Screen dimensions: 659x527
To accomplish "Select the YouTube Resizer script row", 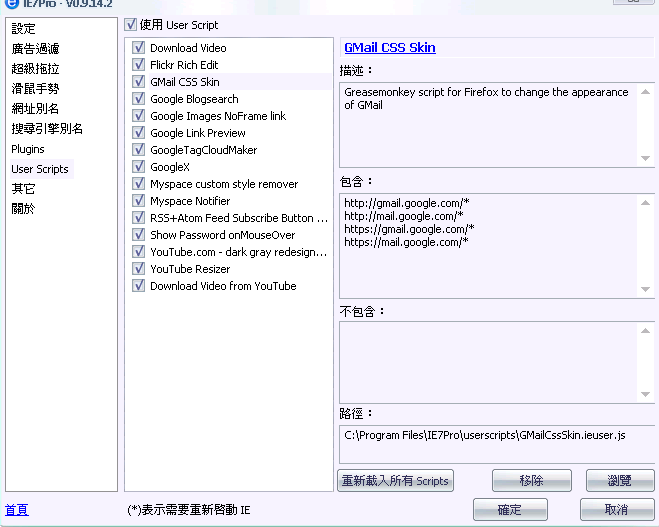I will (x=190, y=269).
